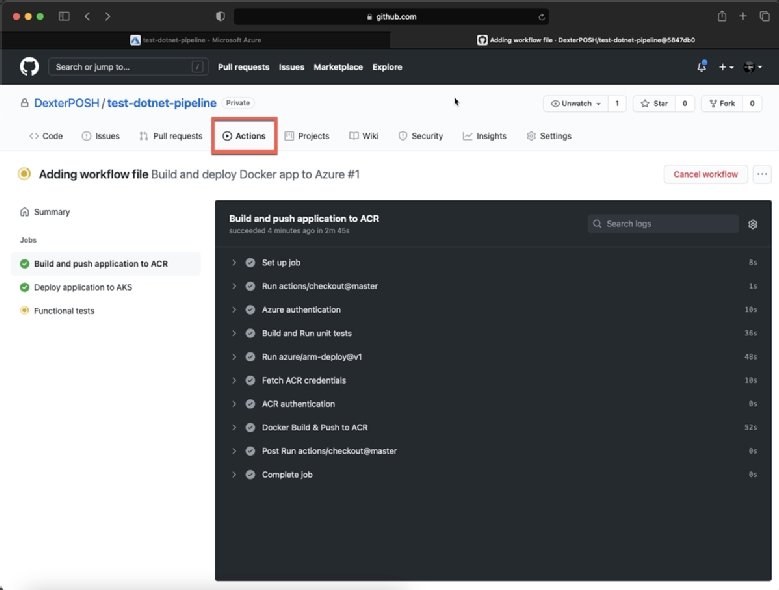The image size is (779, 590).
Task: Click the stargazers count 0 beside Star
Action: (685, 103)
